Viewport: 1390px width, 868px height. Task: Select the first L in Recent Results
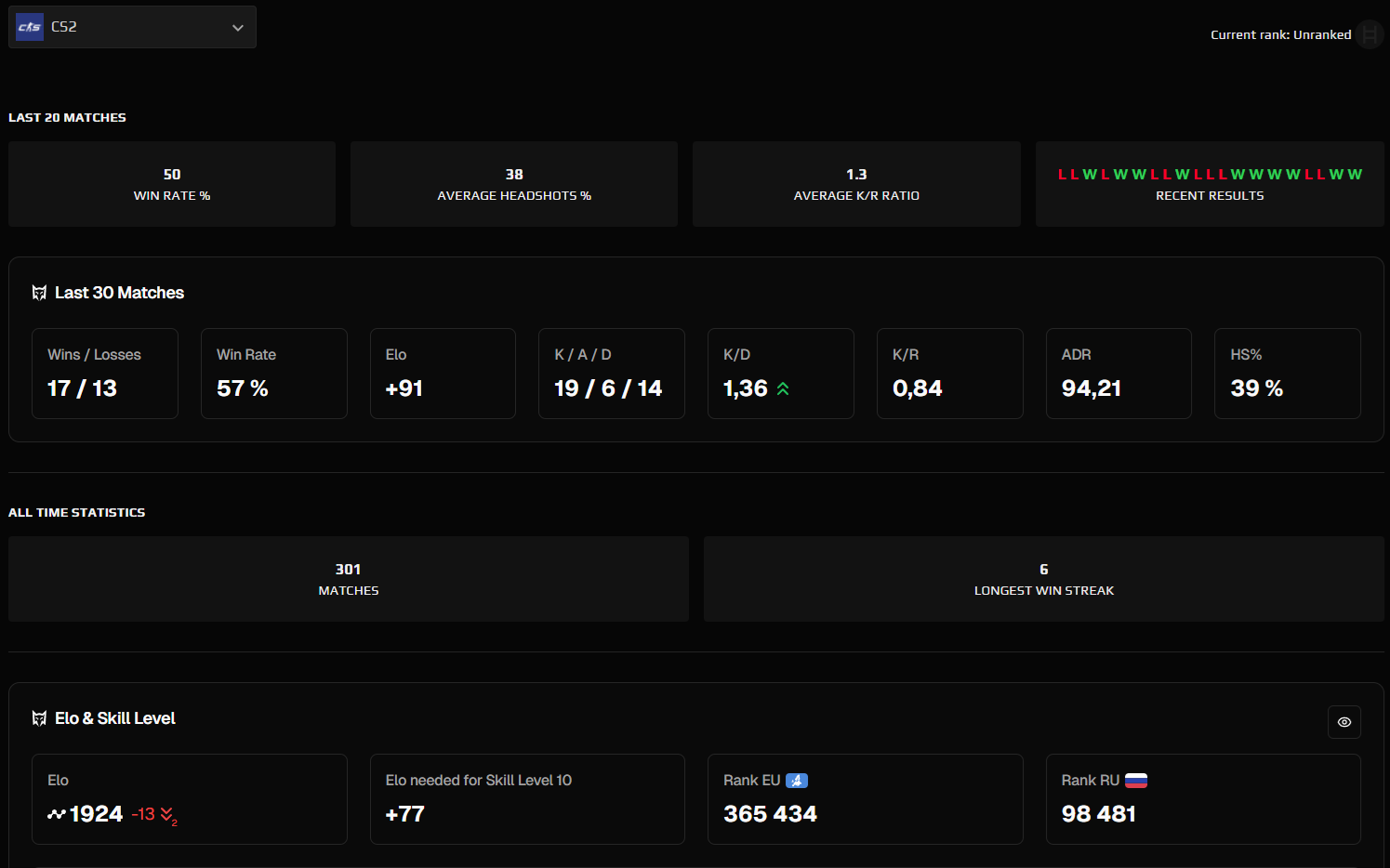click(x=1061, y=173)
